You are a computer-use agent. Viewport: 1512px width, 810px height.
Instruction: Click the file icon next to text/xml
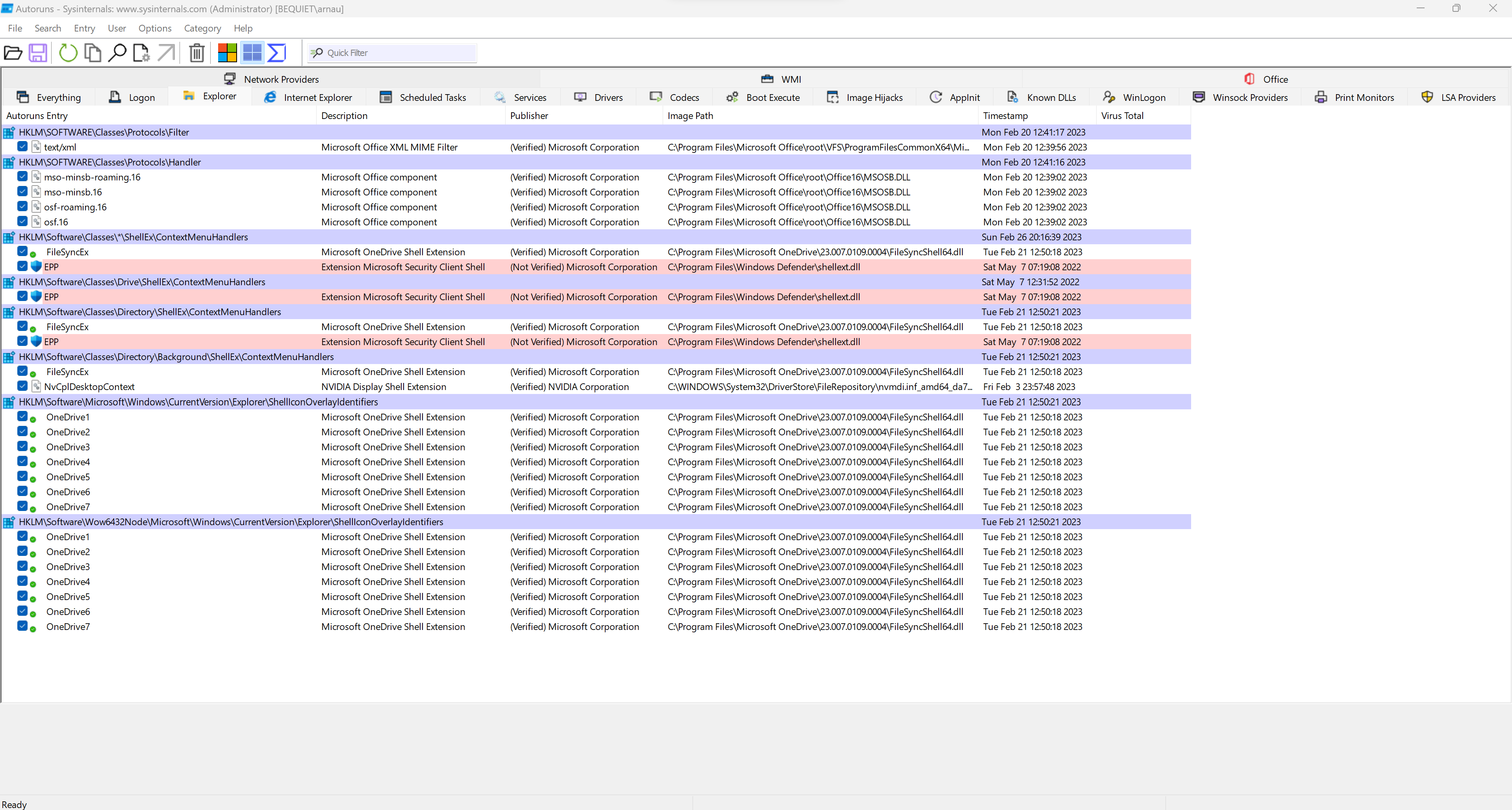pyautogui.click(x=36, y=147)
